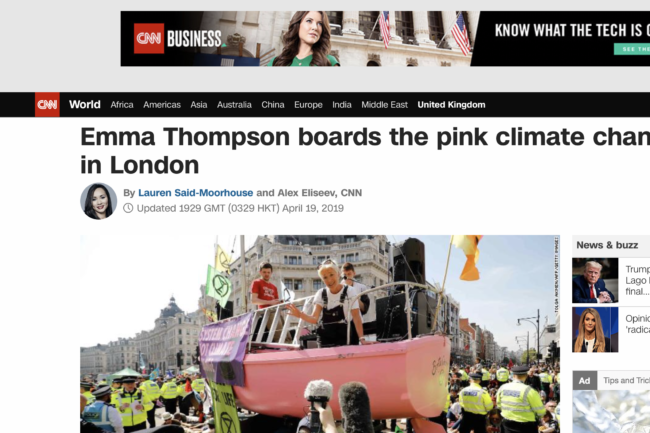The image size is (650, 433).
Task: Open the blonde woman opinion story thumbnail
Action: point(595,330)
